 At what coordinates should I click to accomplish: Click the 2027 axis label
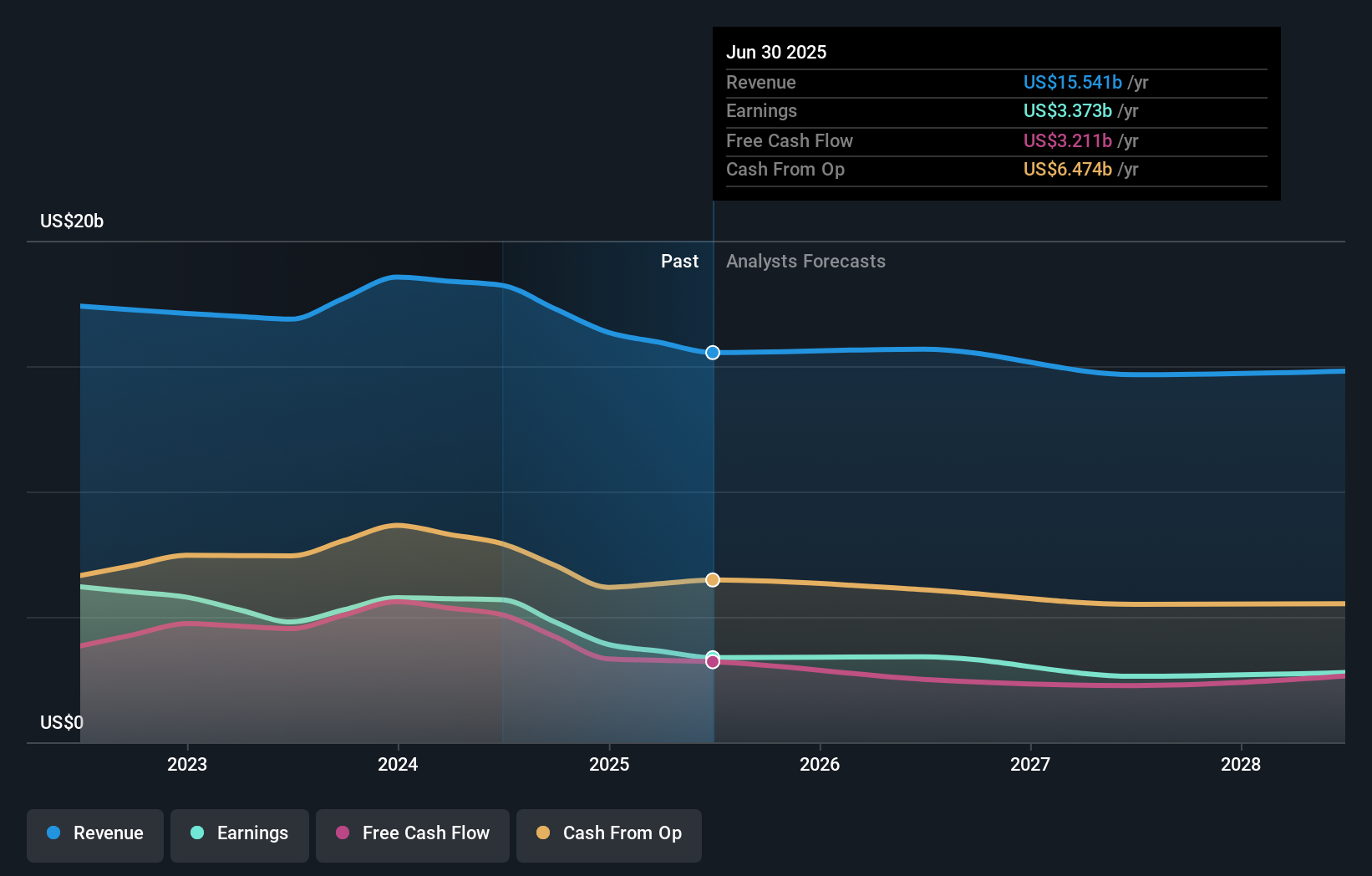point(1030,764)
